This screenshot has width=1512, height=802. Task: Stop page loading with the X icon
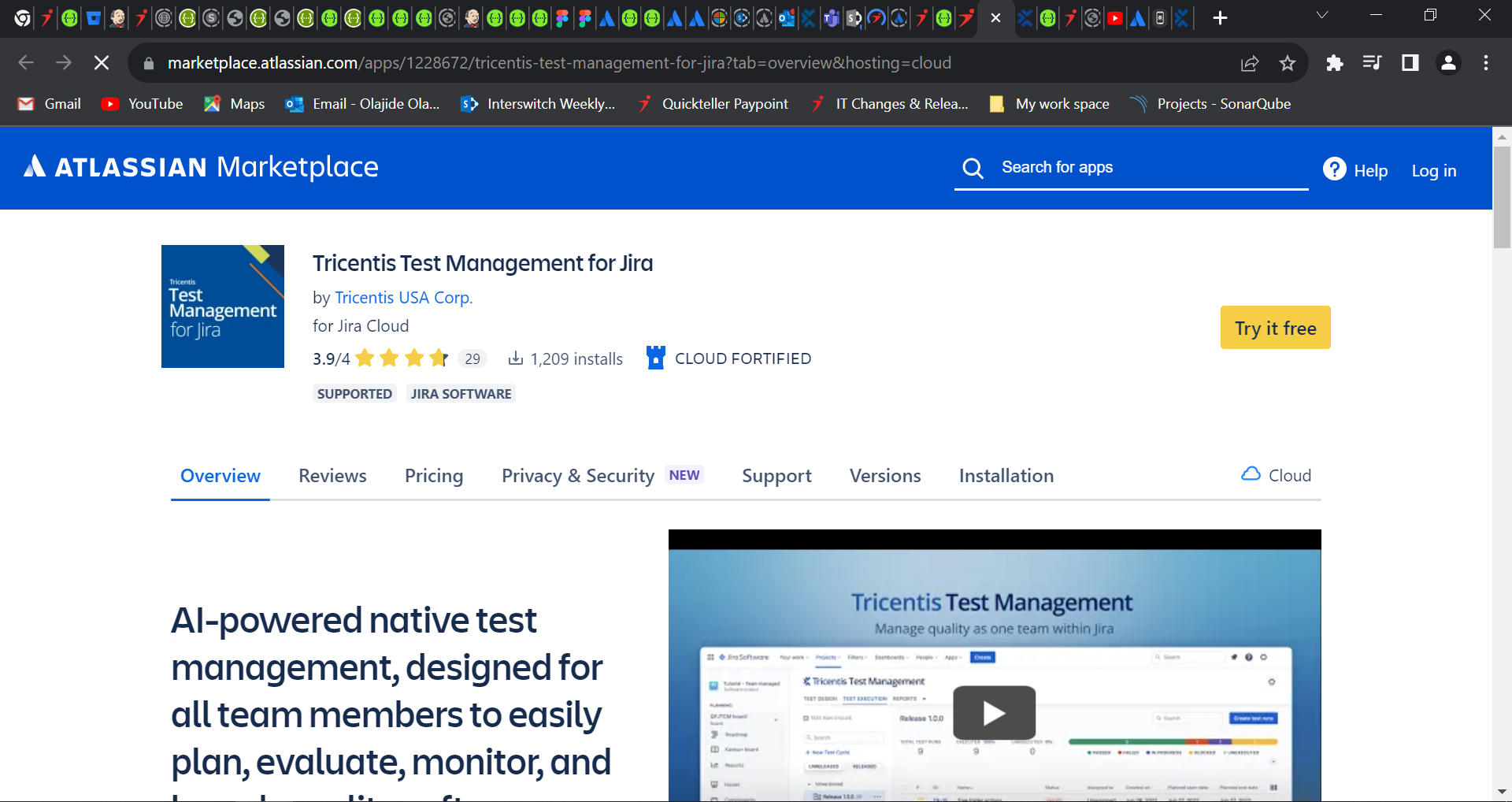click(x=102, y=63)
